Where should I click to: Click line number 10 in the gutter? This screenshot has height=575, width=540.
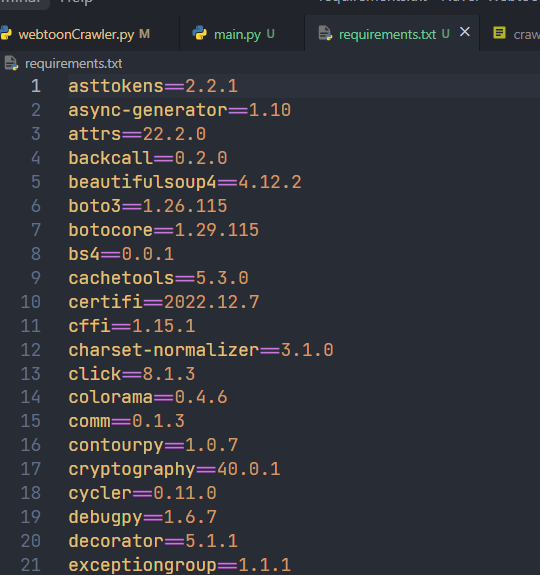(30, 302)
